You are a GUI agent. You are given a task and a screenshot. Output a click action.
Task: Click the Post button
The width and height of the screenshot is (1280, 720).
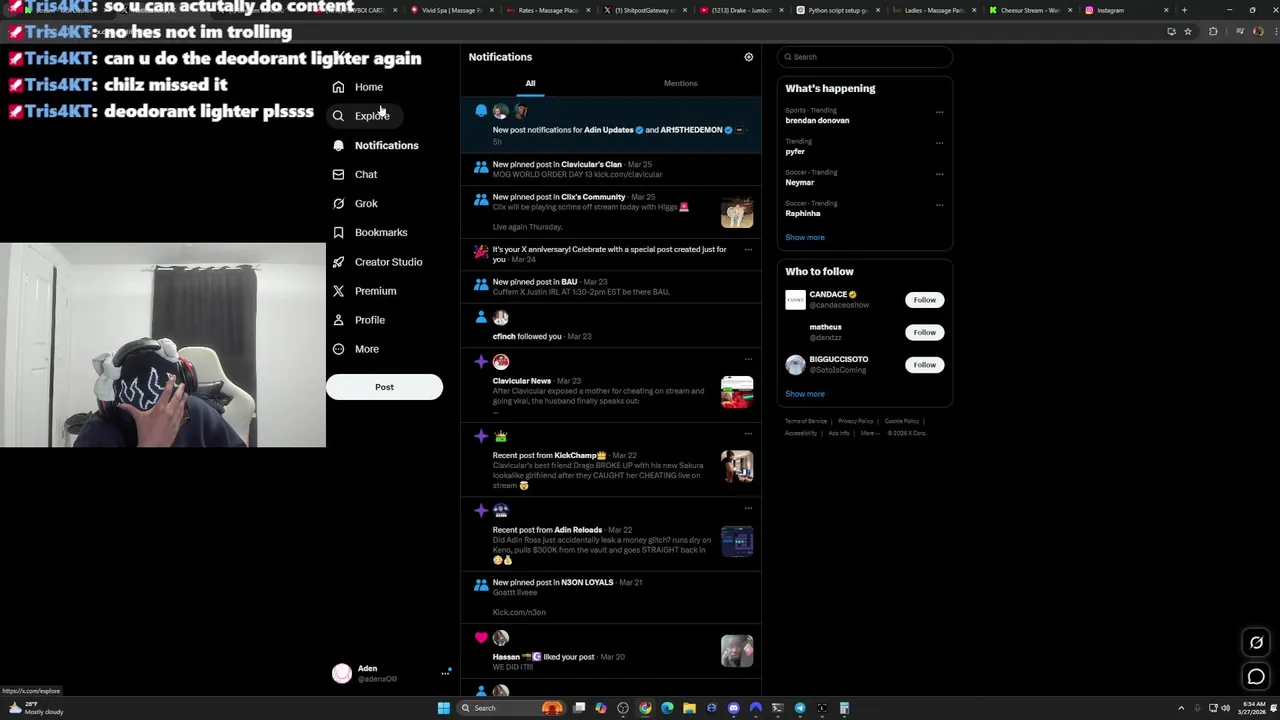pos(384,387)
